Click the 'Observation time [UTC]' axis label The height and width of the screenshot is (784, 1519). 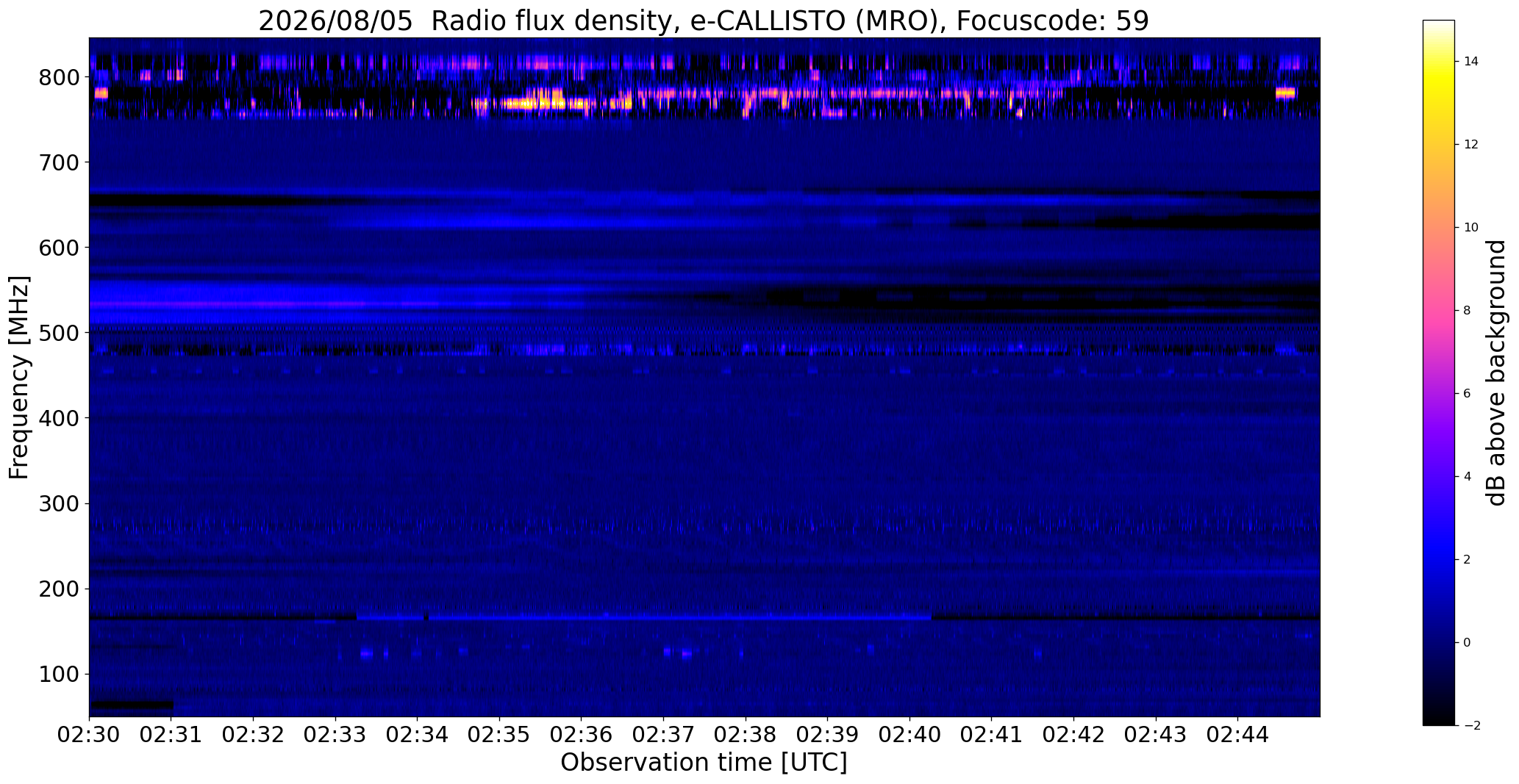tap(704, 763)
